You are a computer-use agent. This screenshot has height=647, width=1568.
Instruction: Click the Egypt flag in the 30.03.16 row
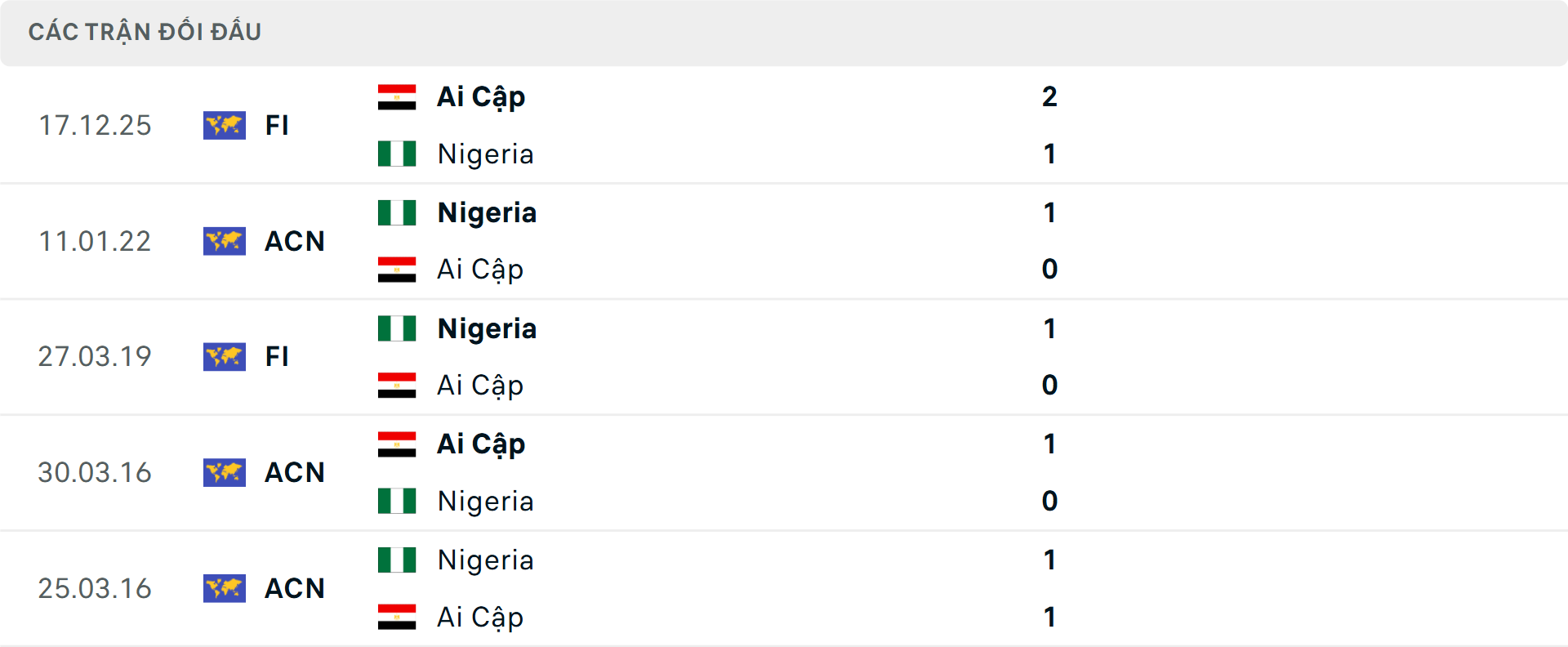[398, 444]
